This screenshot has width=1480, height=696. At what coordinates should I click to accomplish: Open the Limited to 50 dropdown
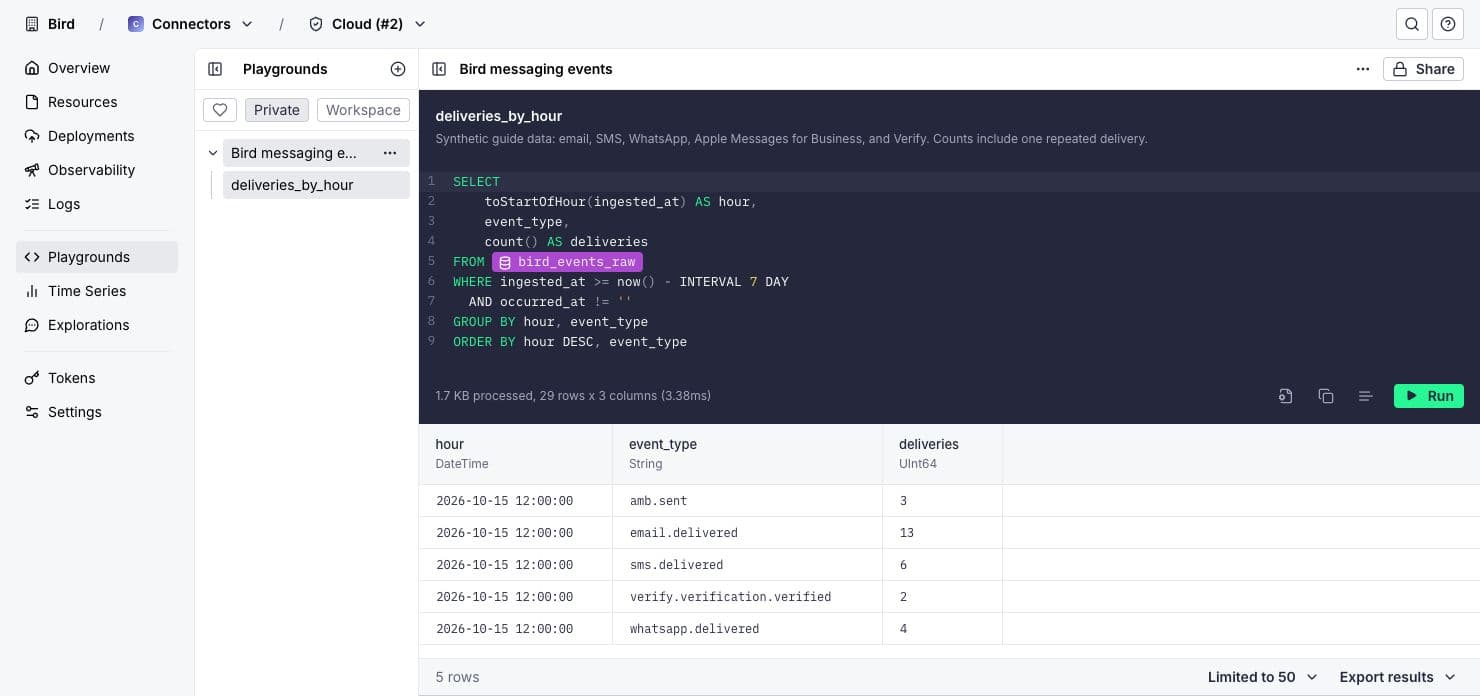1262,677
